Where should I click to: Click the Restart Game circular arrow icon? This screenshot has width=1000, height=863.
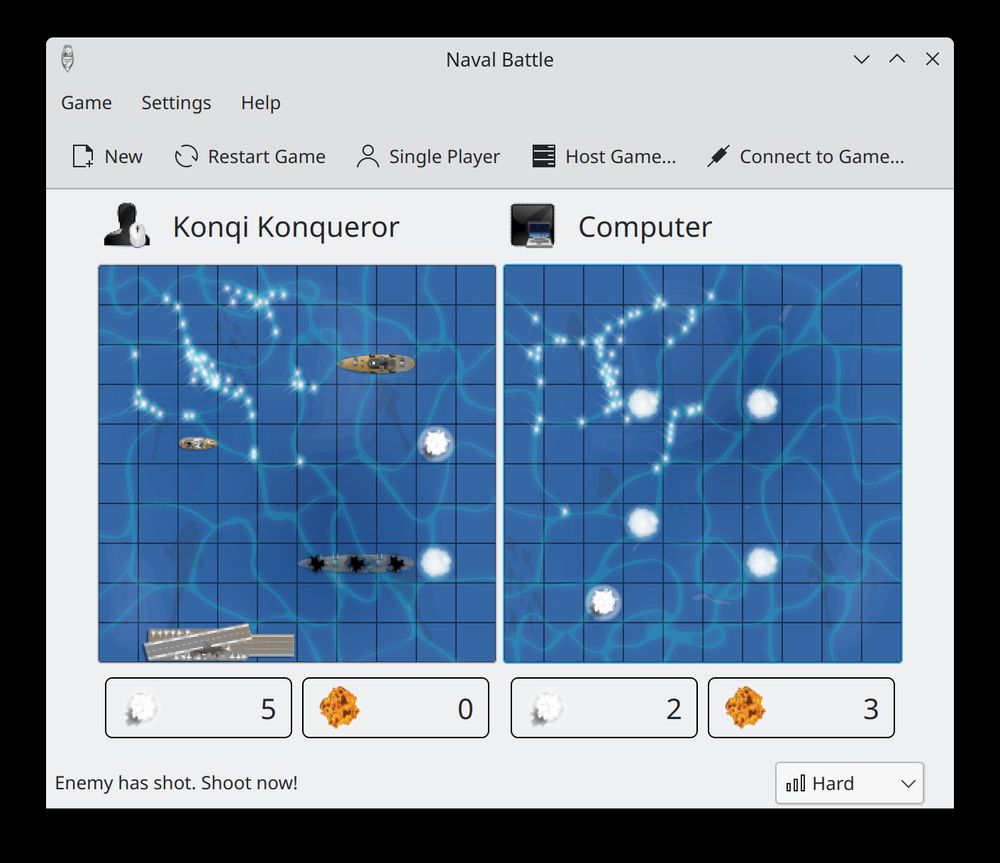click(185, 156)
